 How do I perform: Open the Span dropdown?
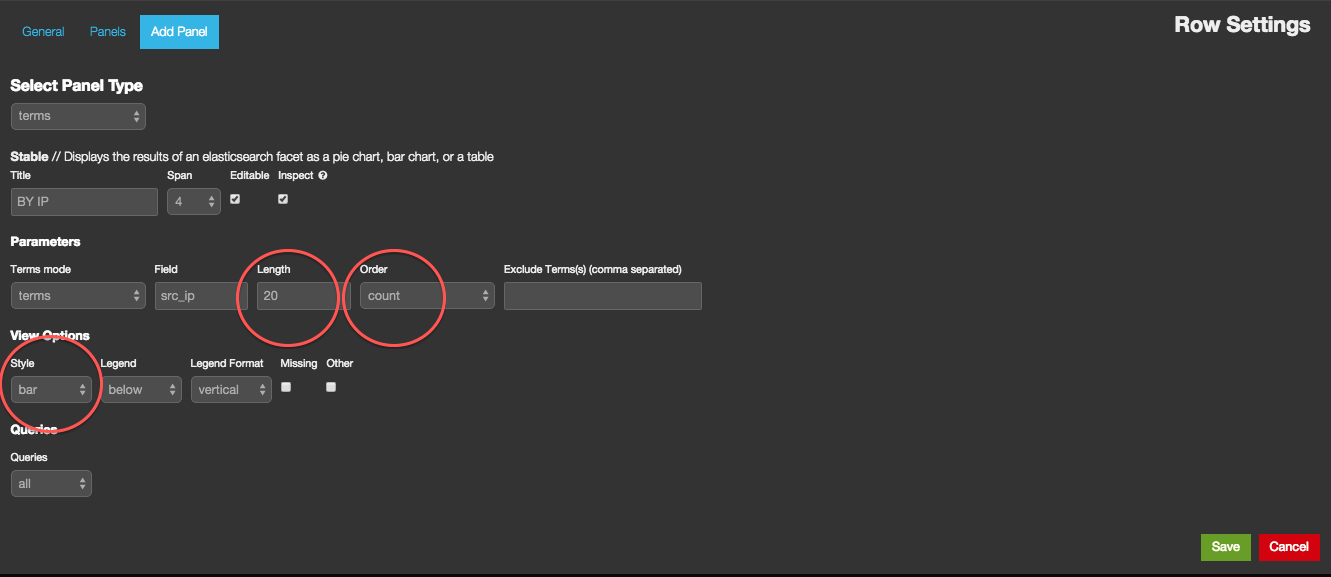(x=193, y=202)
